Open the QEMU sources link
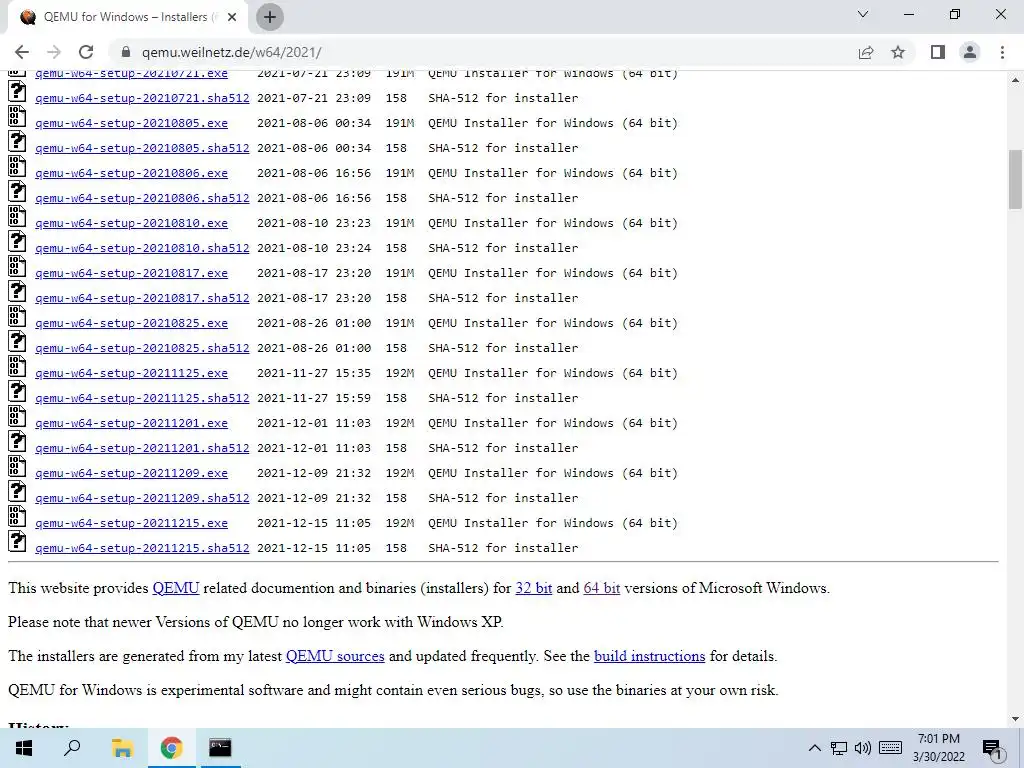Screen dimensions: 1024x768 pyautogui.click(x=335, y=656)
